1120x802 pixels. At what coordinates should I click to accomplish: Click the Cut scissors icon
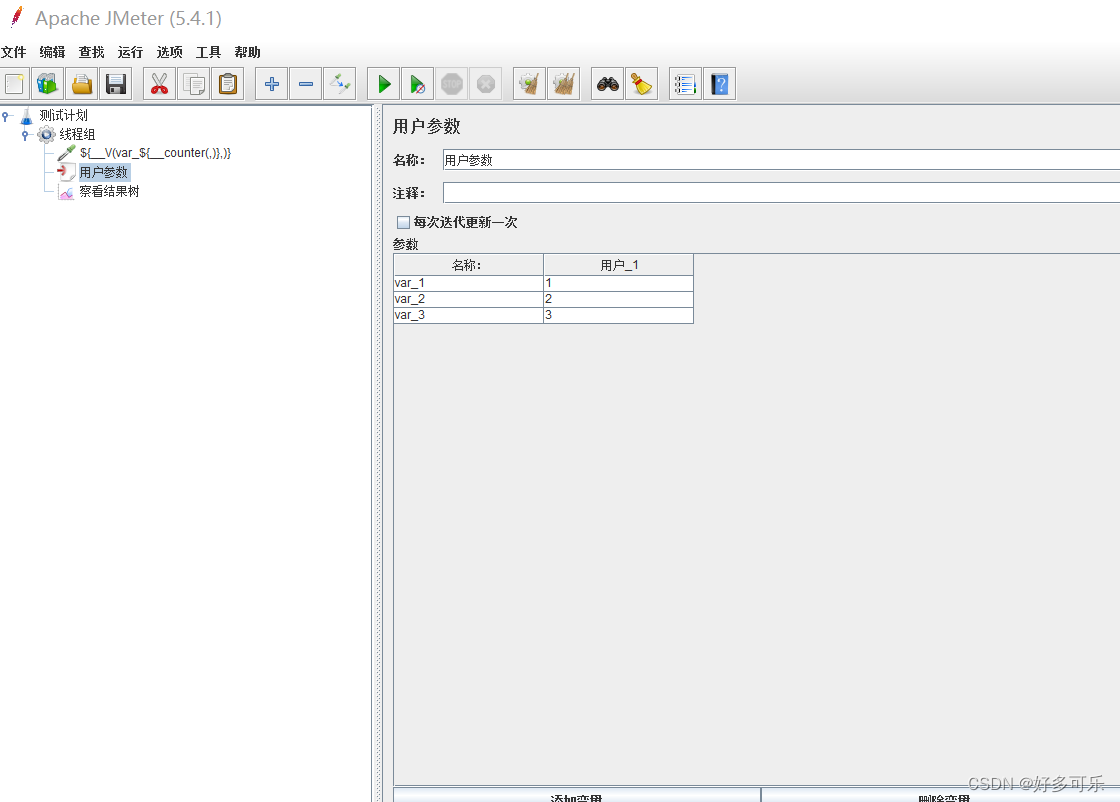point(159,84)
